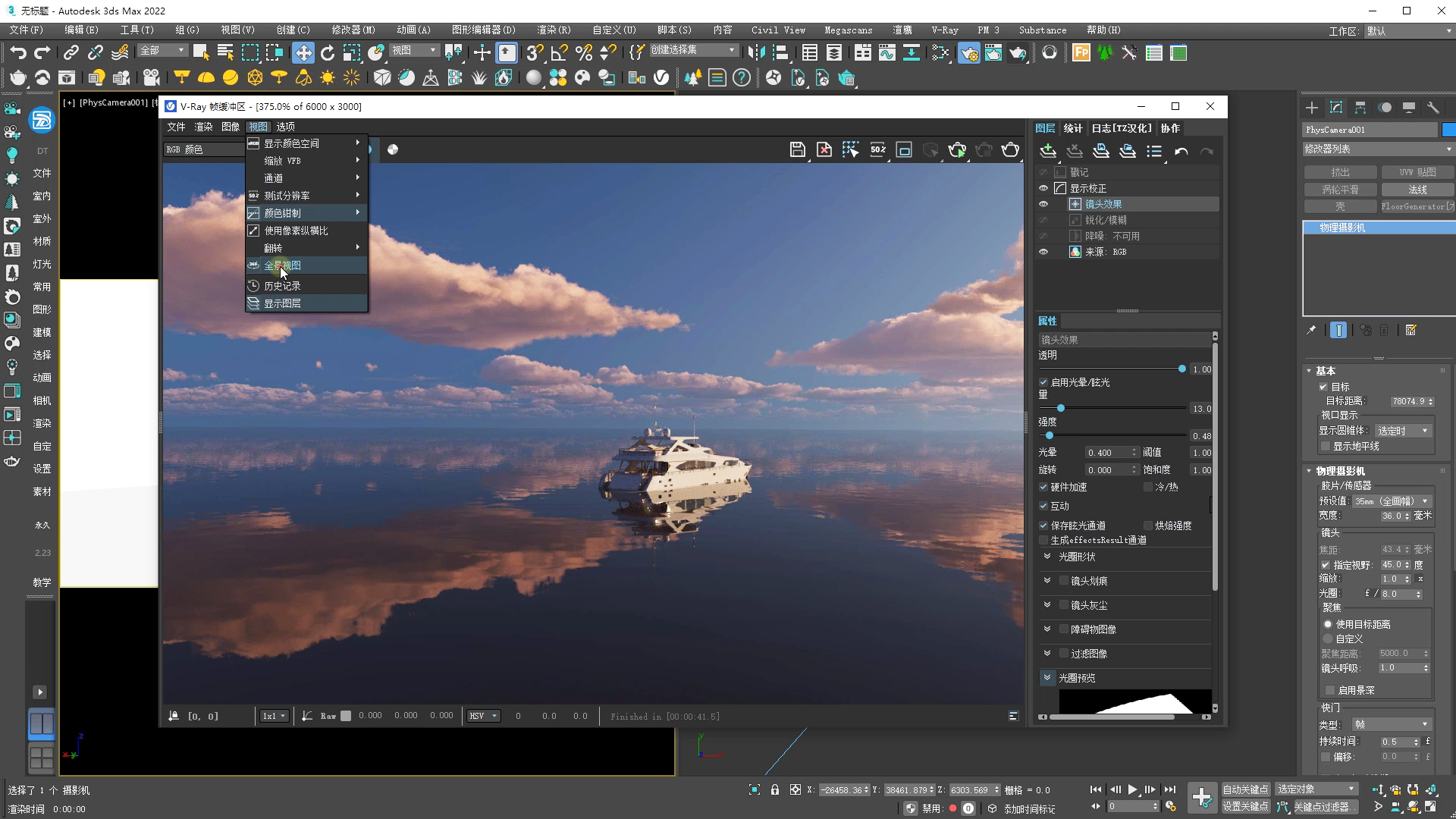The image size is (1456, 819).
Task: Switch to the 统计 tab
Action: (1073, 128)
